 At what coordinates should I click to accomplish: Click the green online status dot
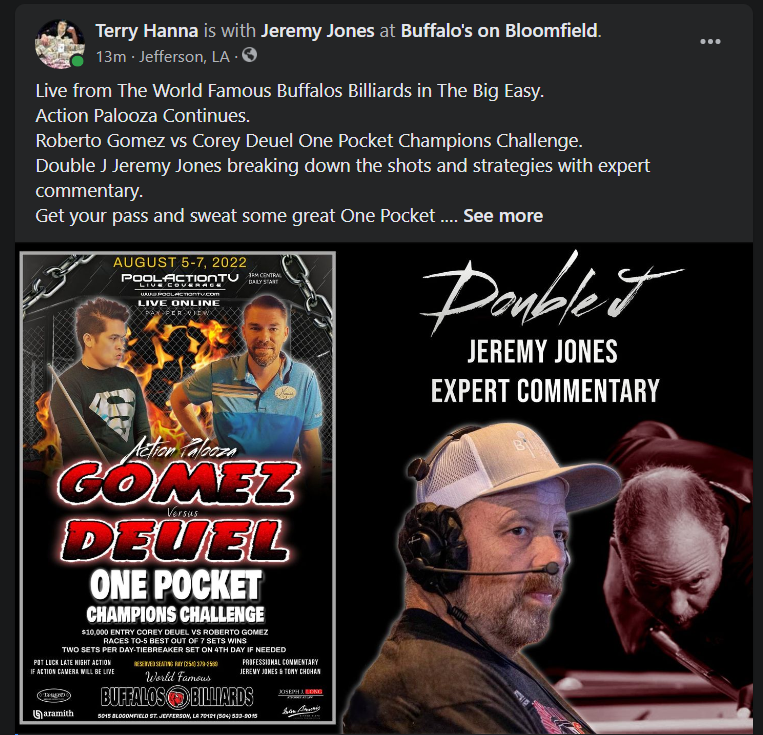pos(76,61)
